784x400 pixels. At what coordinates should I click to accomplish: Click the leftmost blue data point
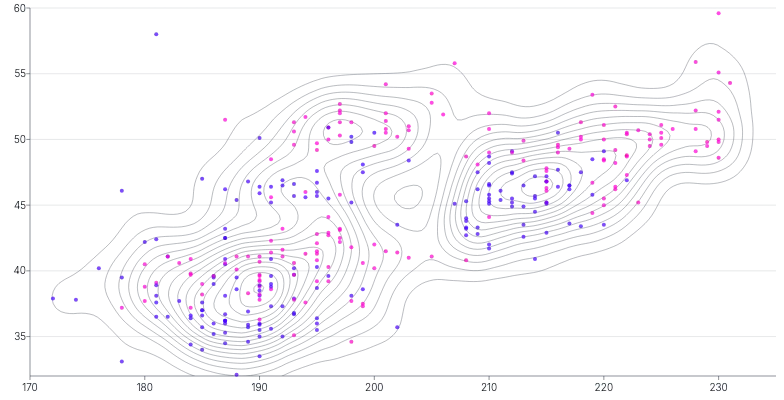pyautogui.click(x=53, y=299)
